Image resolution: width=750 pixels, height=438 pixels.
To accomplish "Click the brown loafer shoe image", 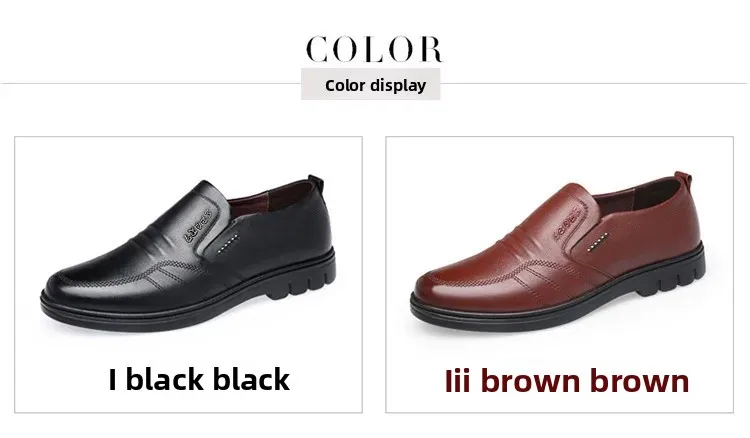I will click(x=558, y=254).
